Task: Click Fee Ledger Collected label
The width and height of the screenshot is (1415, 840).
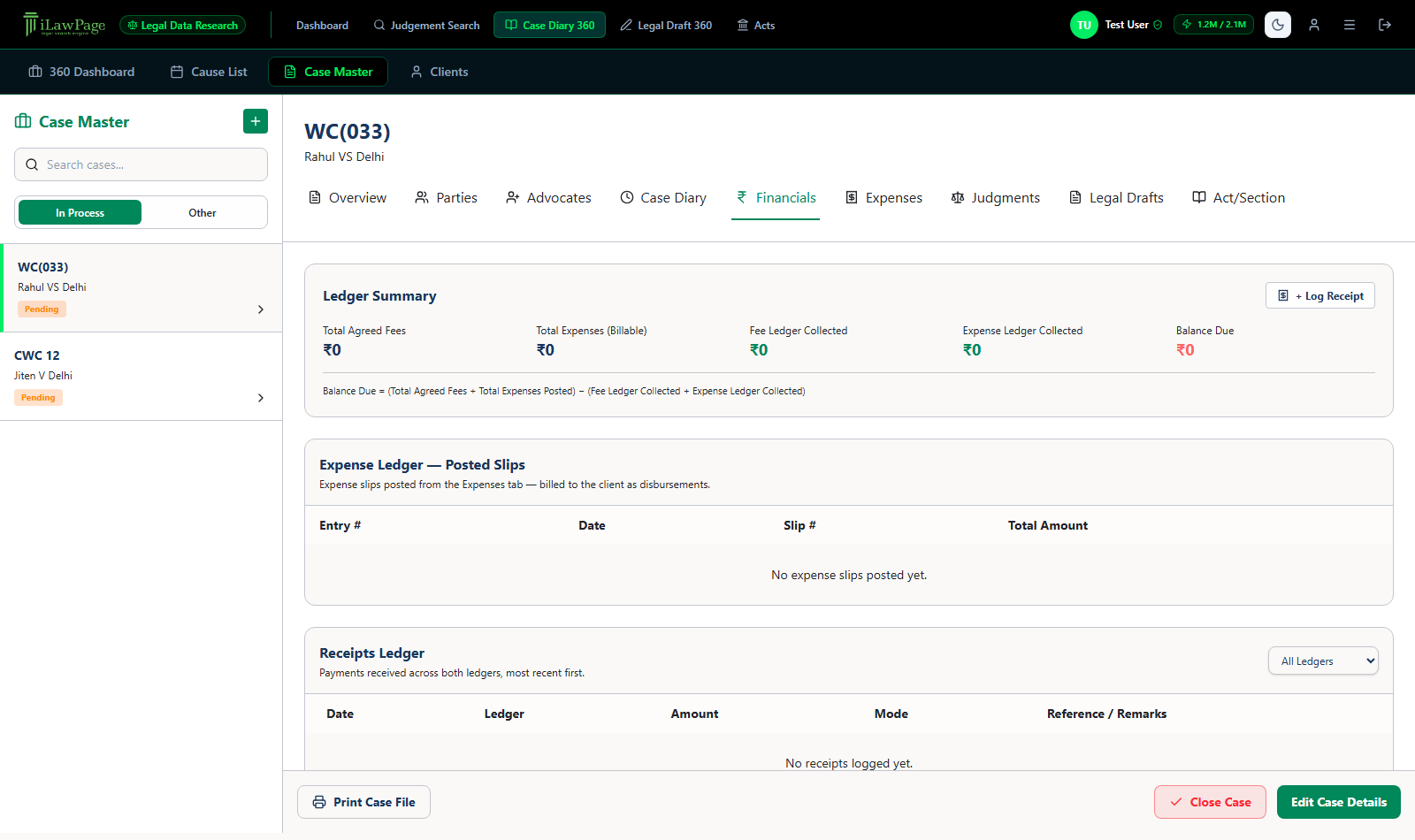Action: click(x=799, y=331)
